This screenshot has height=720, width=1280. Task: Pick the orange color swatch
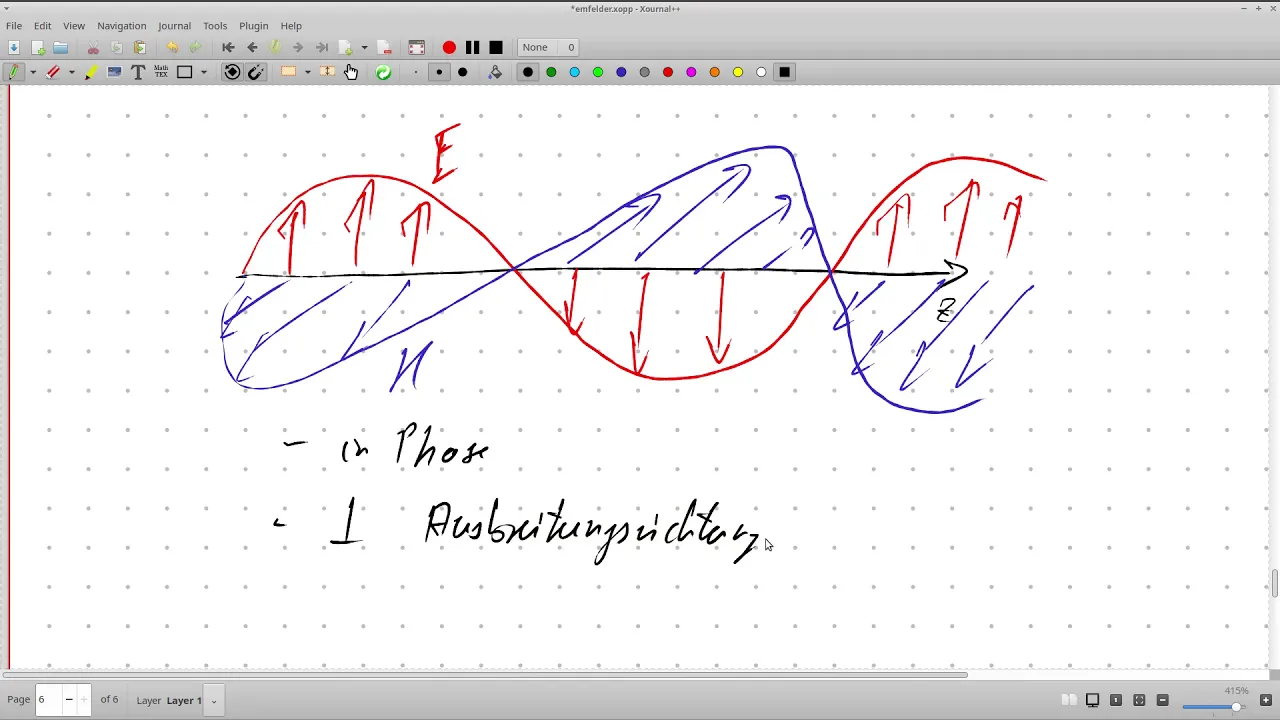pos(714,72)
